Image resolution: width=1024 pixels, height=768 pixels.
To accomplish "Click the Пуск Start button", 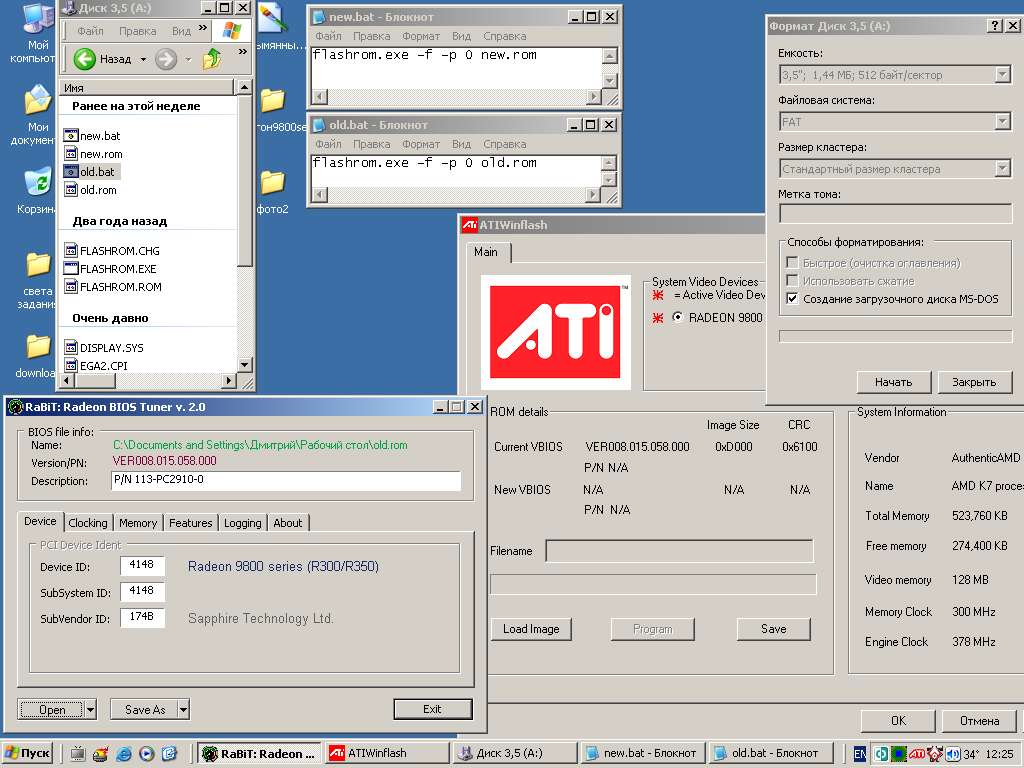I will [27, 754].
